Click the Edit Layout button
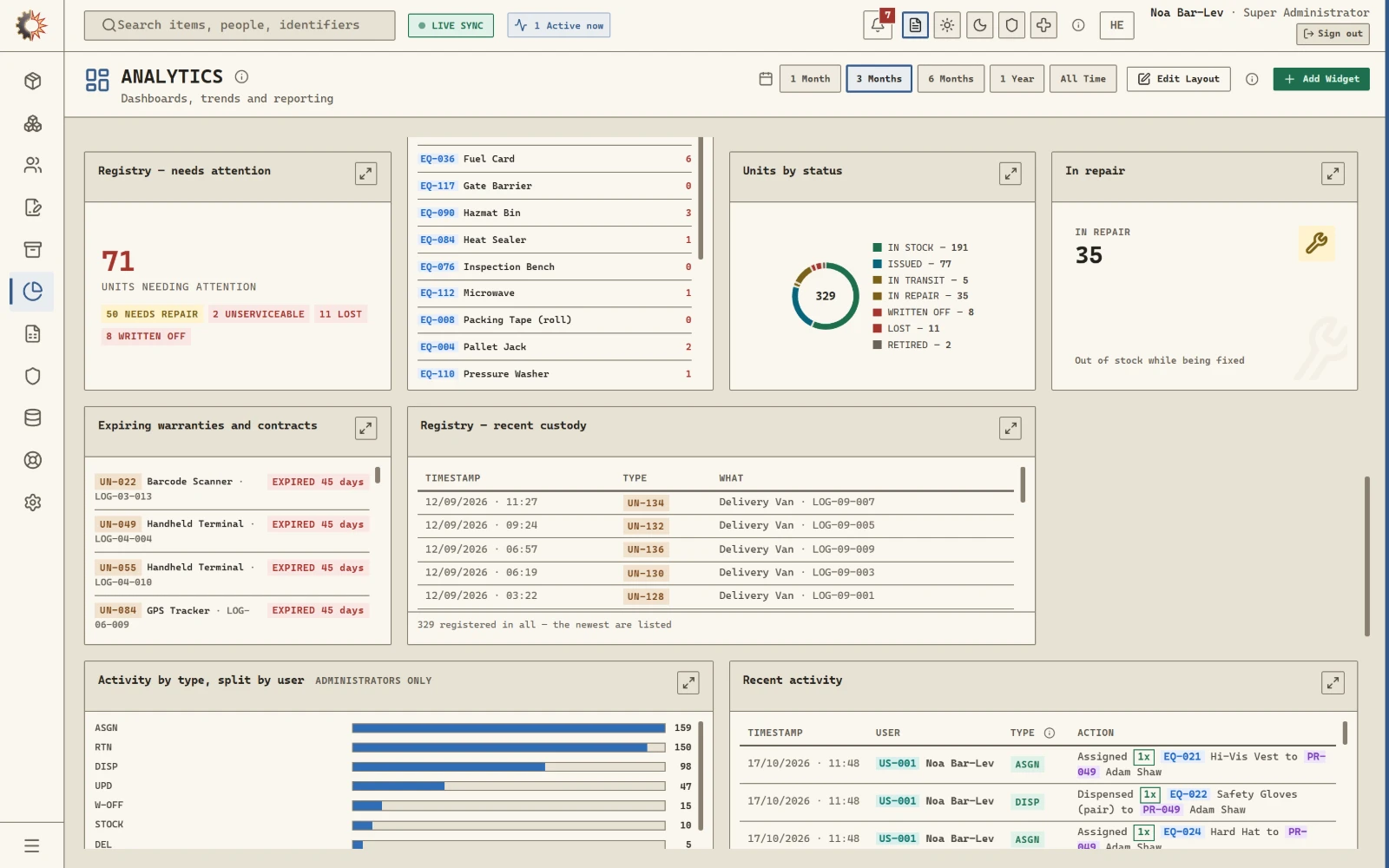Image resolution: width=1389 pixels, height=868 pixels. coord(1178,79)
